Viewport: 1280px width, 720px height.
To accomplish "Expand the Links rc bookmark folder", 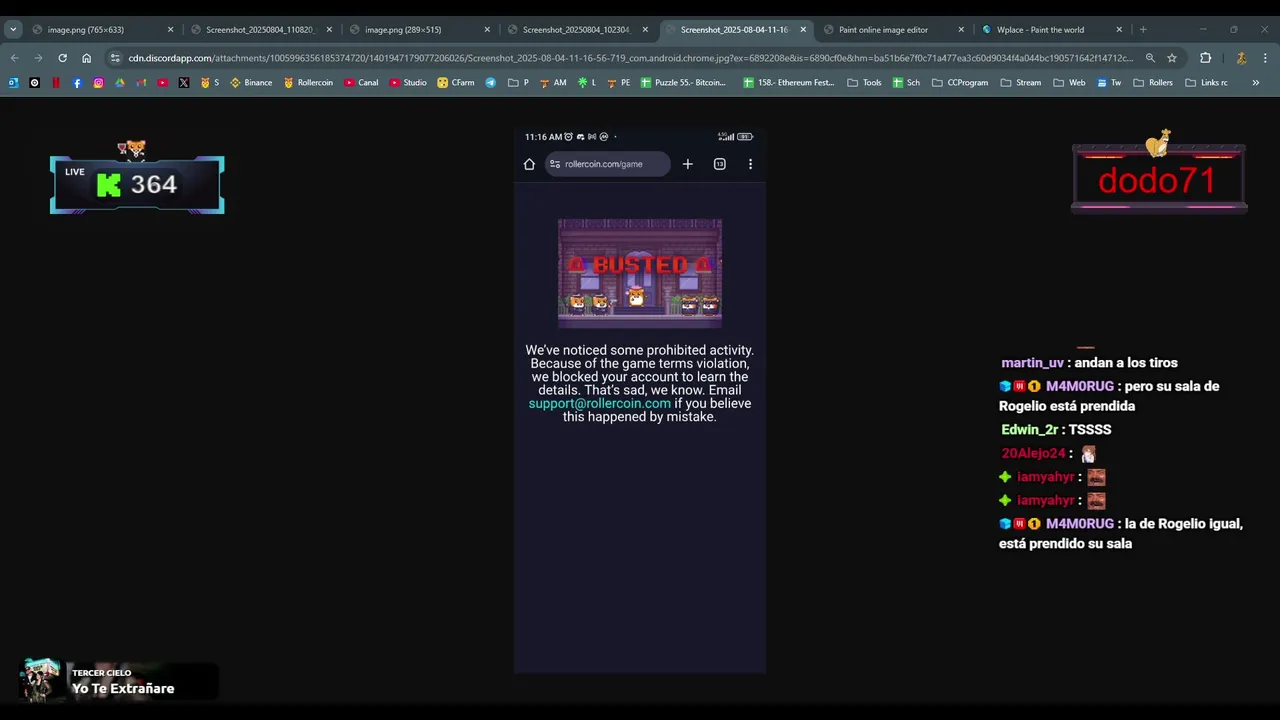I will point(1206,83).
